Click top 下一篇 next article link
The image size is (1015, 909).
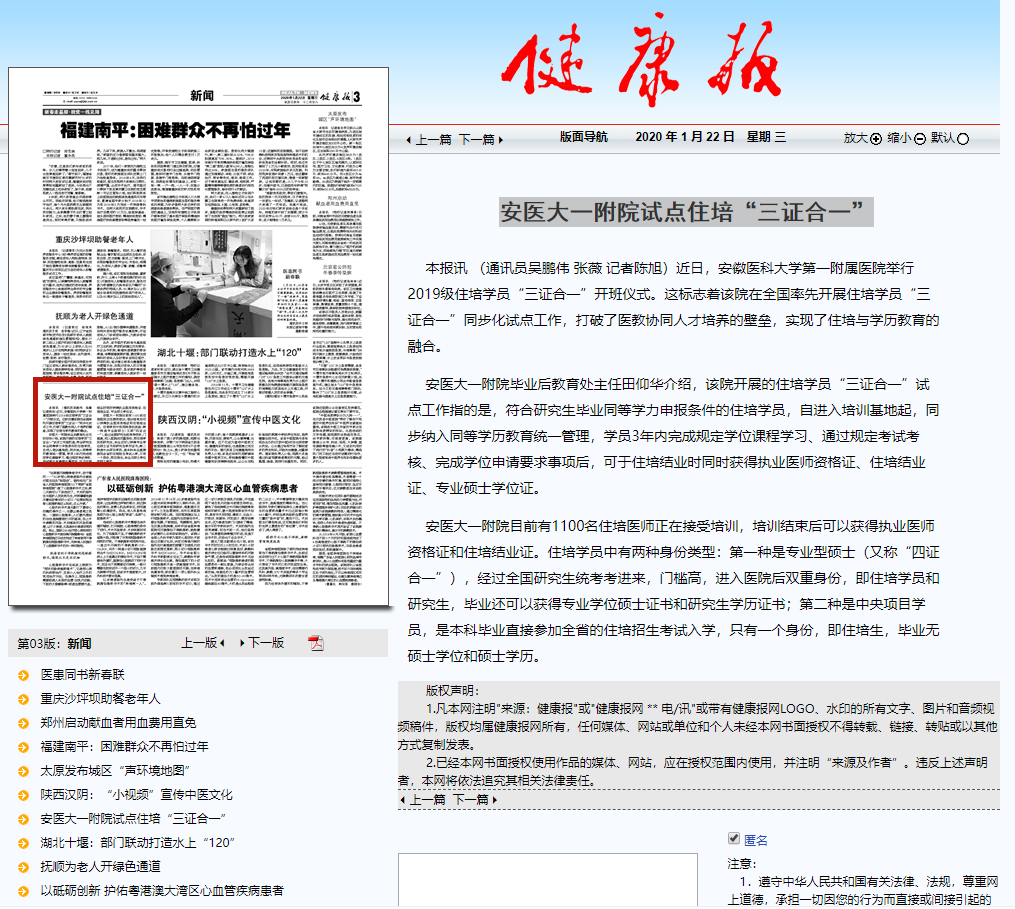click(x=481, y=140)
